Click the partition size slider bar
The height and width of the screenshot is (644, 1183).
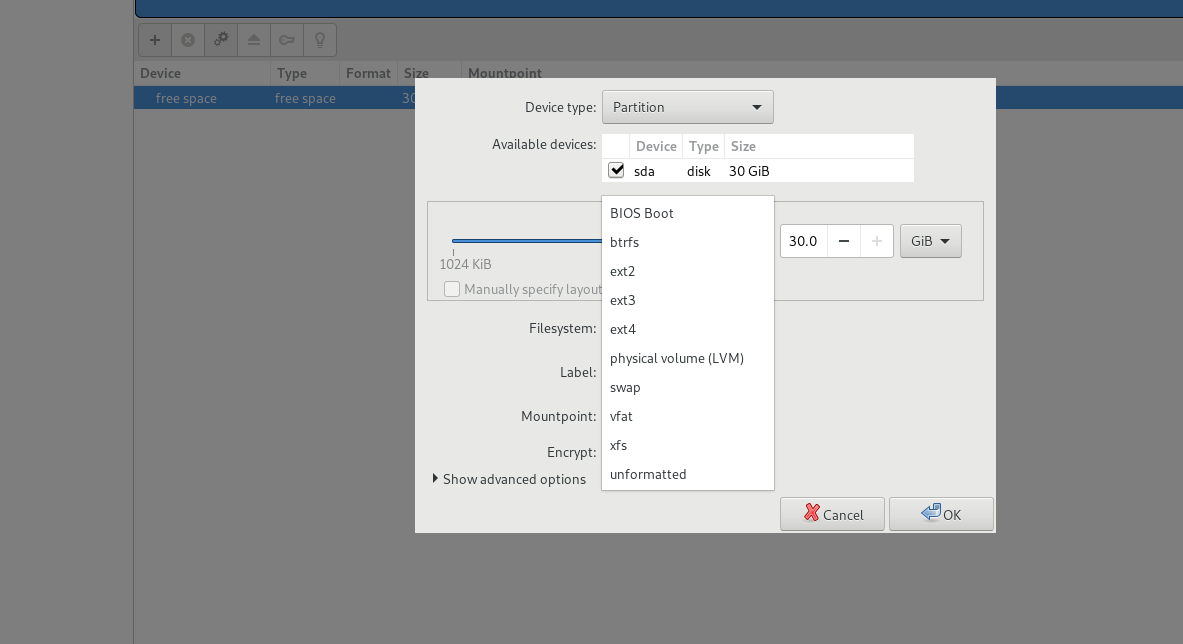coord(527,241)
